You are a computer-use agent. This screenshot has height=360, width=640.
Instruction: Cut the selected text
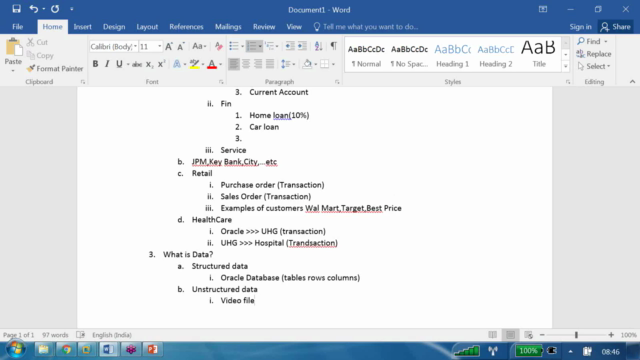[x=37, y=42]
